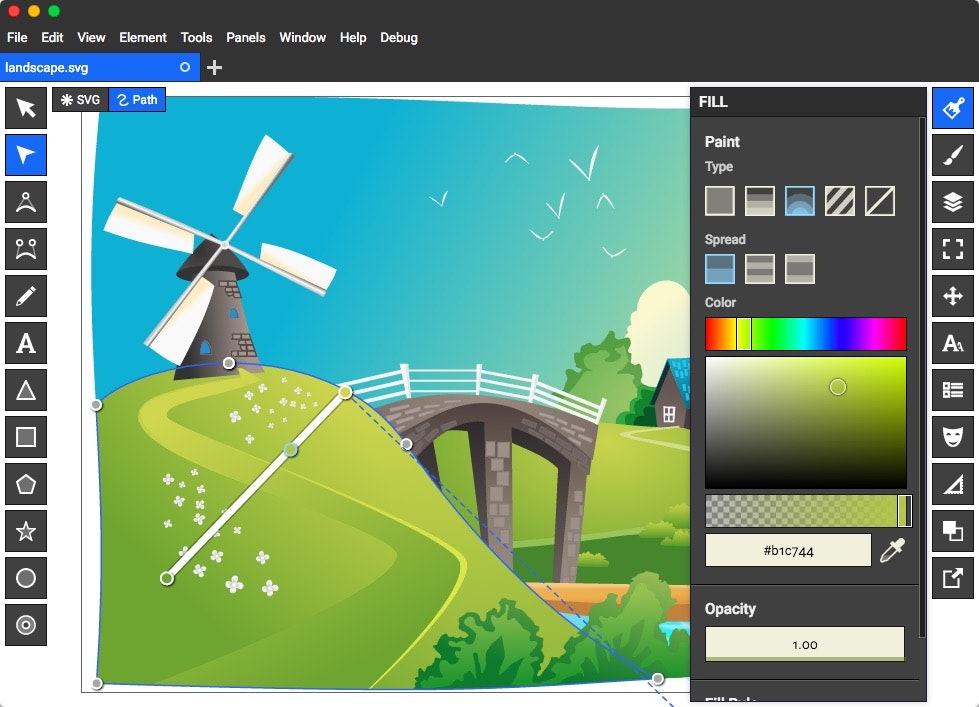Select the Text tool

(x=25, y=342)
